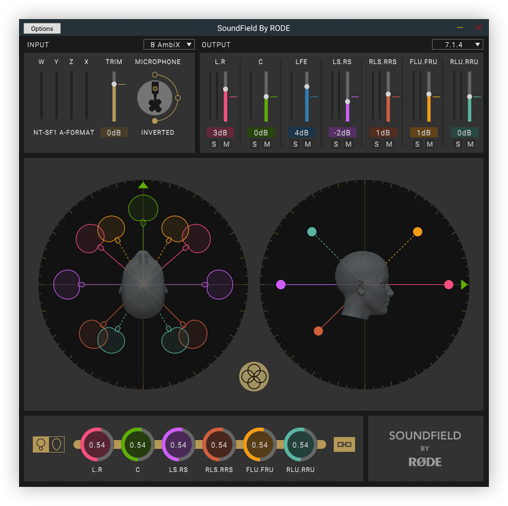Viewport: 508px width, 506px height.
Task: Click the link channels chain icon
Action: (344, 444)
